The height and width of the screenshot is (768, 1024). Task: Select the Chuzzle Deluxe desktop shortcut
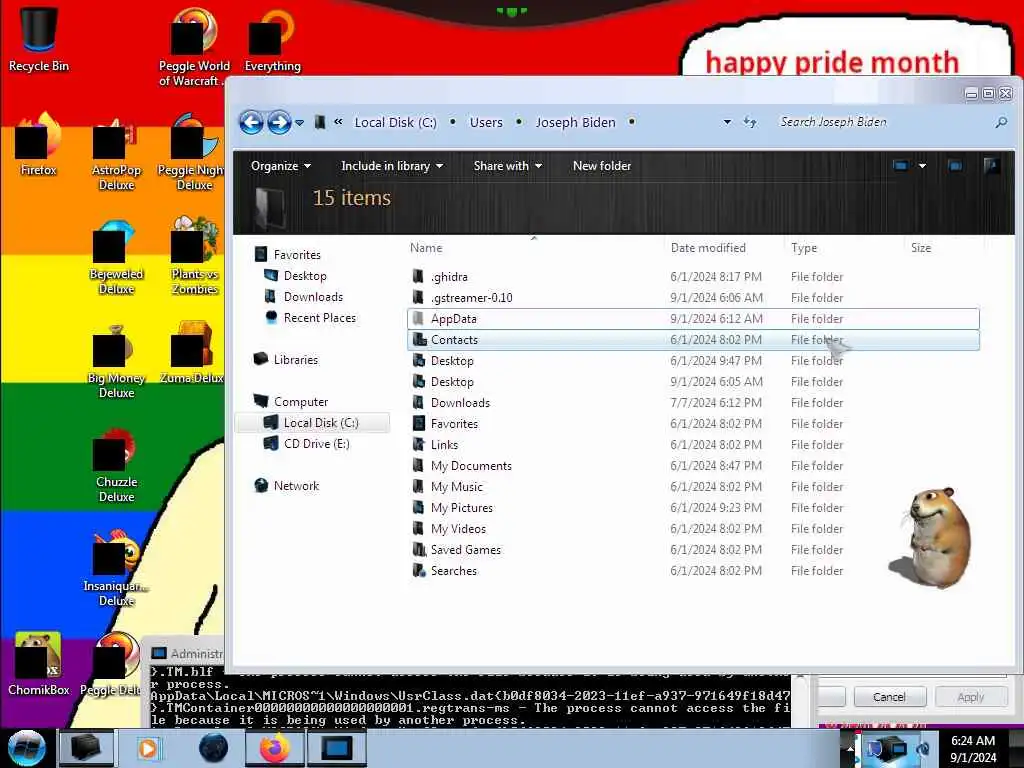click(x=116, y=466)
